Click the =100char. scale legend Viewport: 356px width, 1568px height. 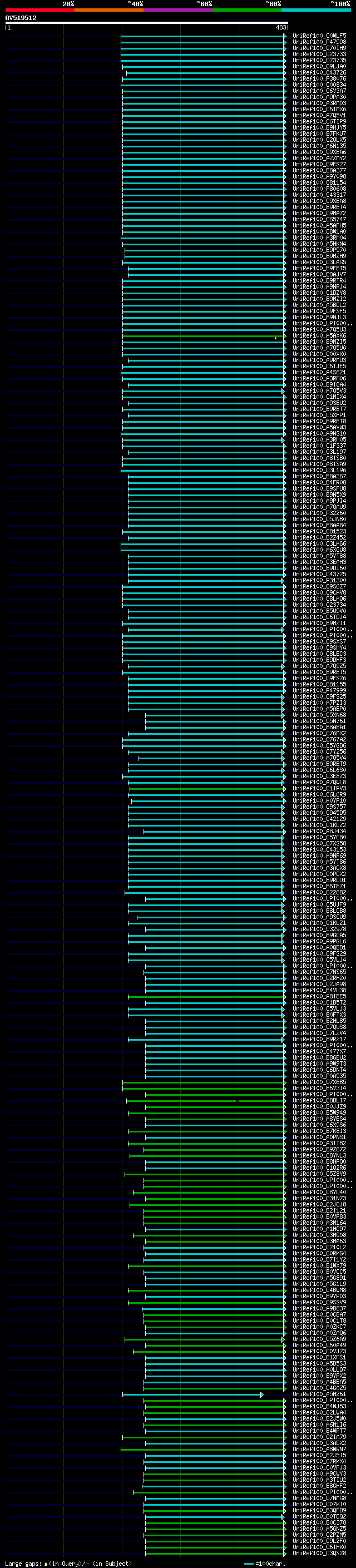pos(265,1564)
